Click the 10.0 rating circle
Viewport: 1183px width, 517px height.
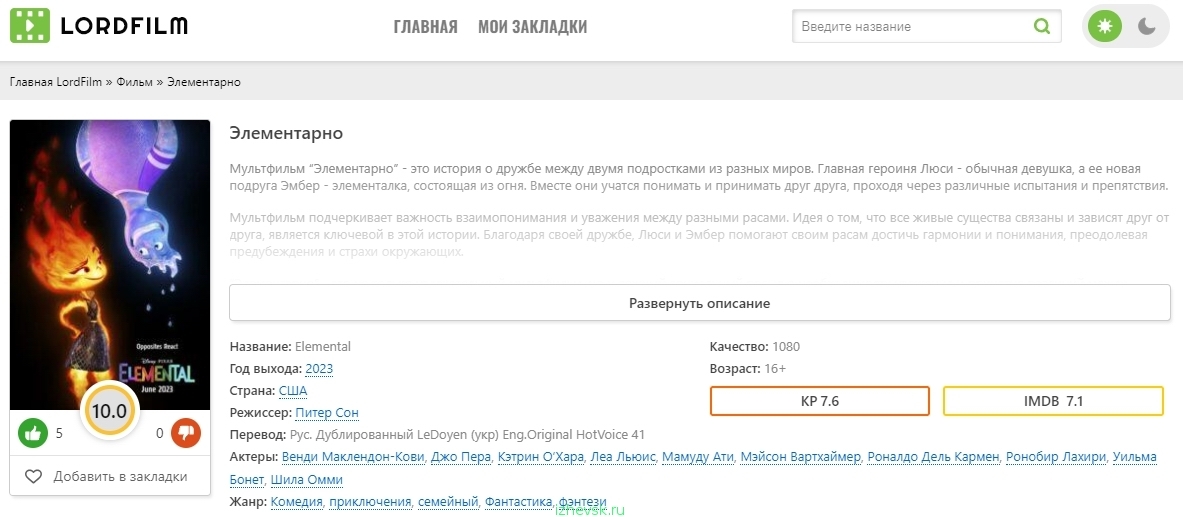[x=109, y=412]
